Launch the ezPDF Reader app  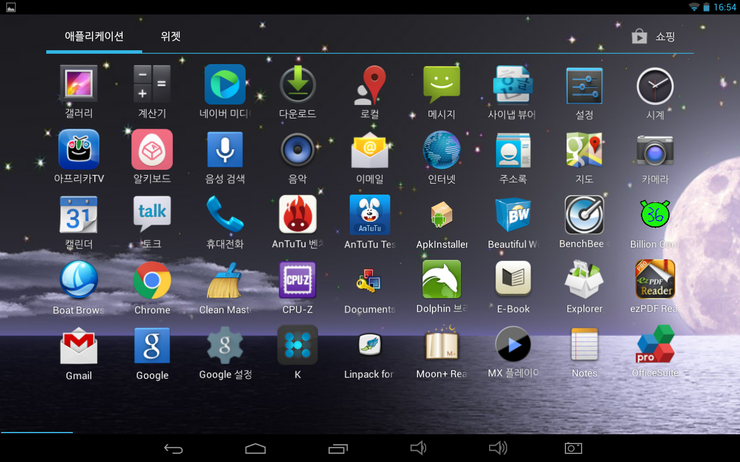(x=655, y=279)
